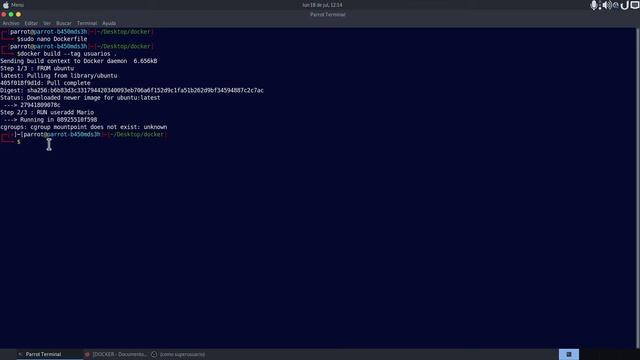Open the como superusuario taskbar item
This screenshot has width=640, height=360.
178,354
